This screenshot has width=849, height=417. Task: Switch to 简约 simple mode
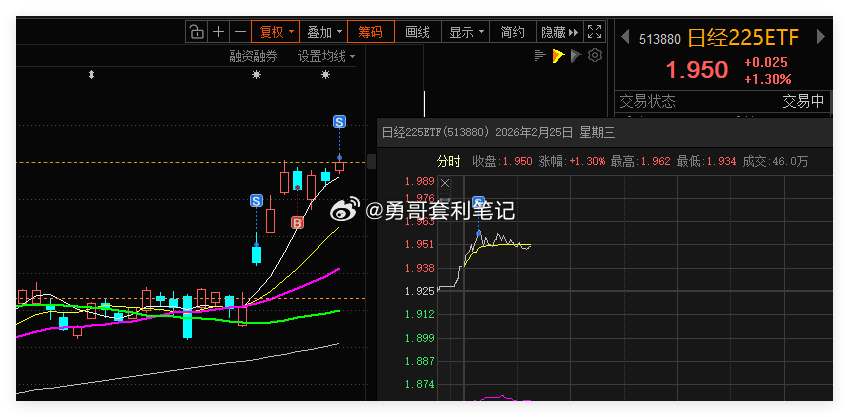pos(512,32)
